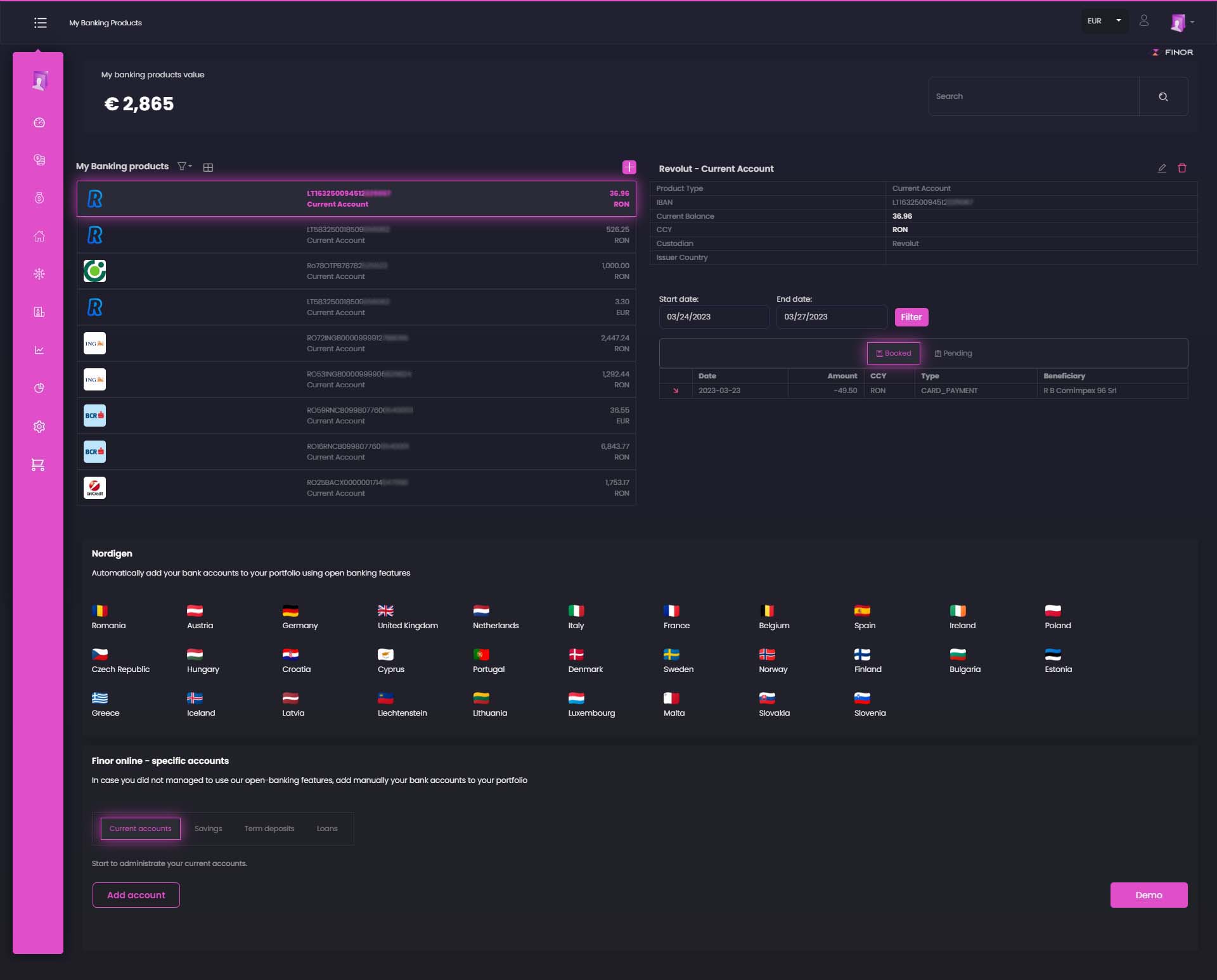The width and height of the screenshot is (1217, 980).
Task: Open the banking products filter dropdown
Action: [184, 166]
